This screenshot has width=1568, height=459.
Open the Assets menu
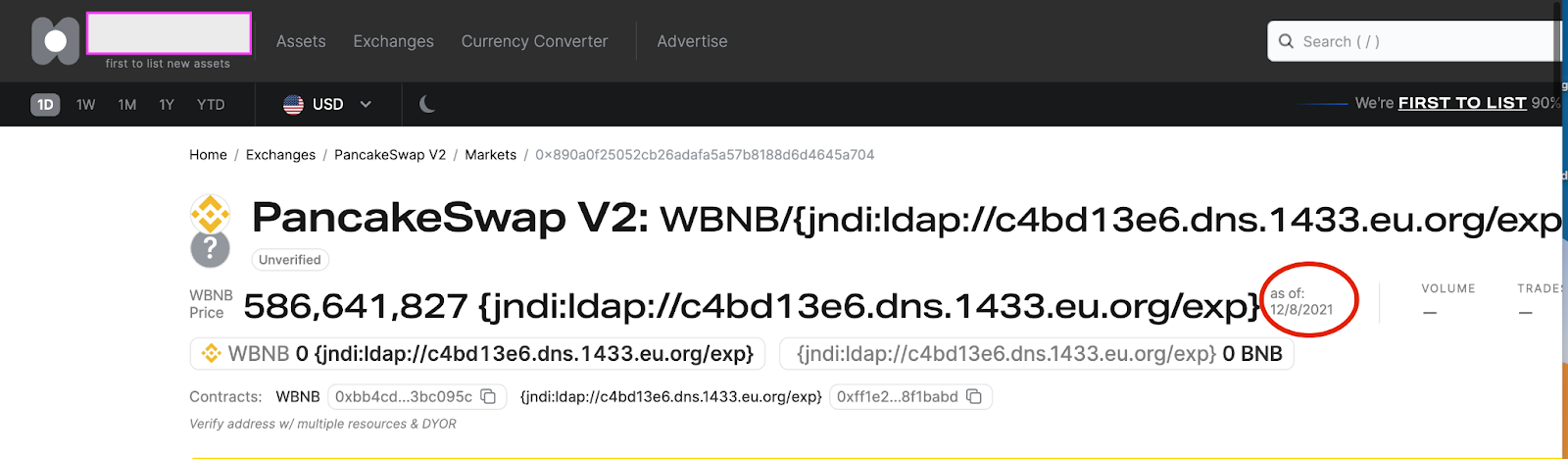click(x=301, y=41)
